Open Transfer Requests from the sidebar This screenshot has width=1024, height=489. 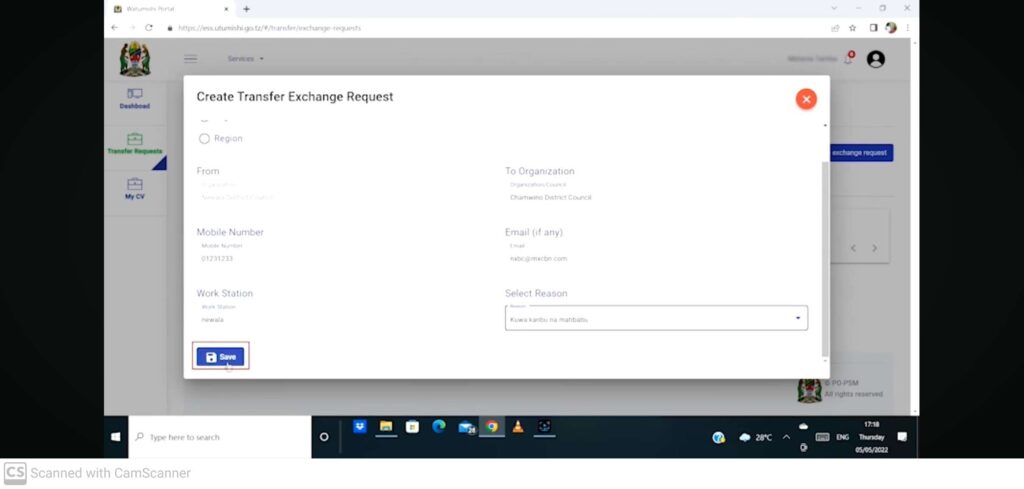point(135,144)
